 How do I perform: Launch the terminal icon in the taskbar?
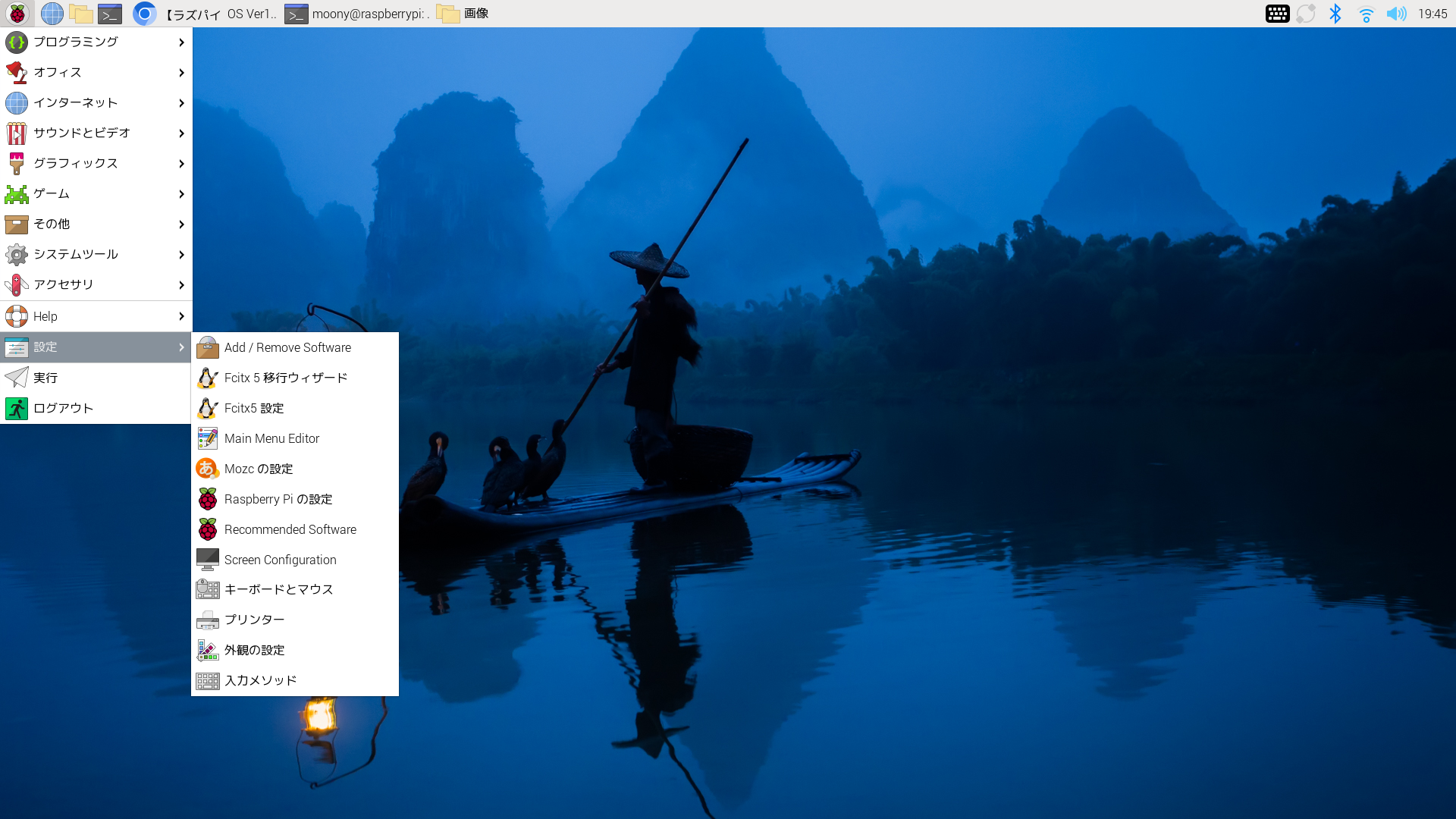[110, 14]
